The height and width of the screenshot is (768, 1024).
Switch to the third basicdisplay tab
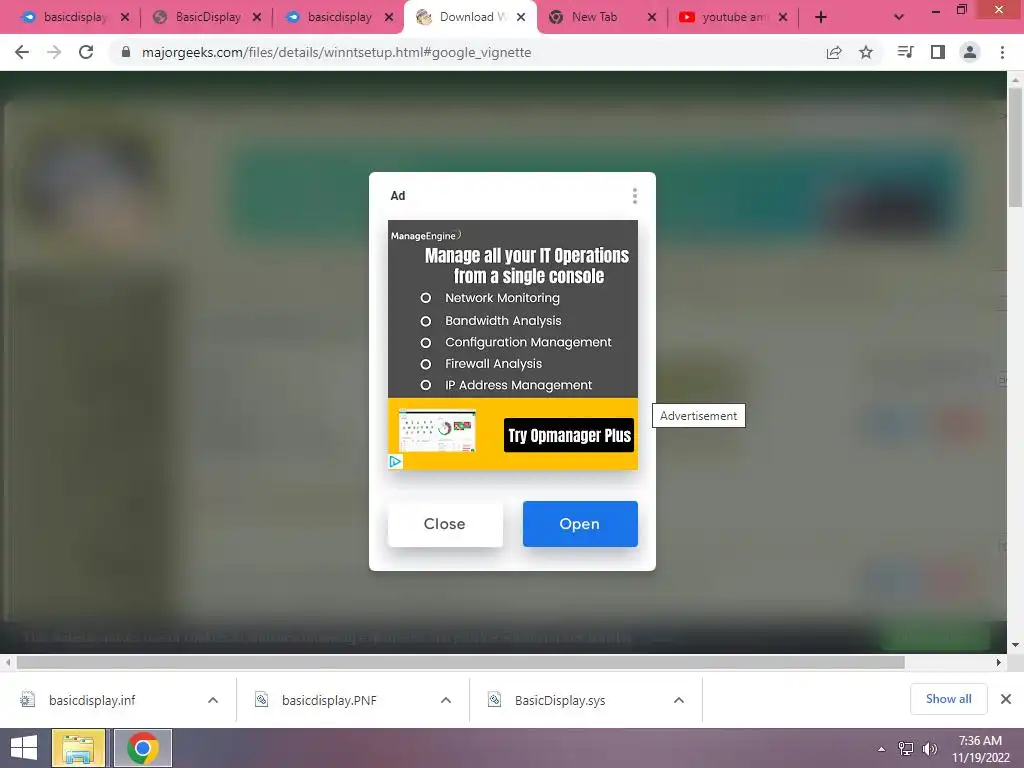(338, 18)
